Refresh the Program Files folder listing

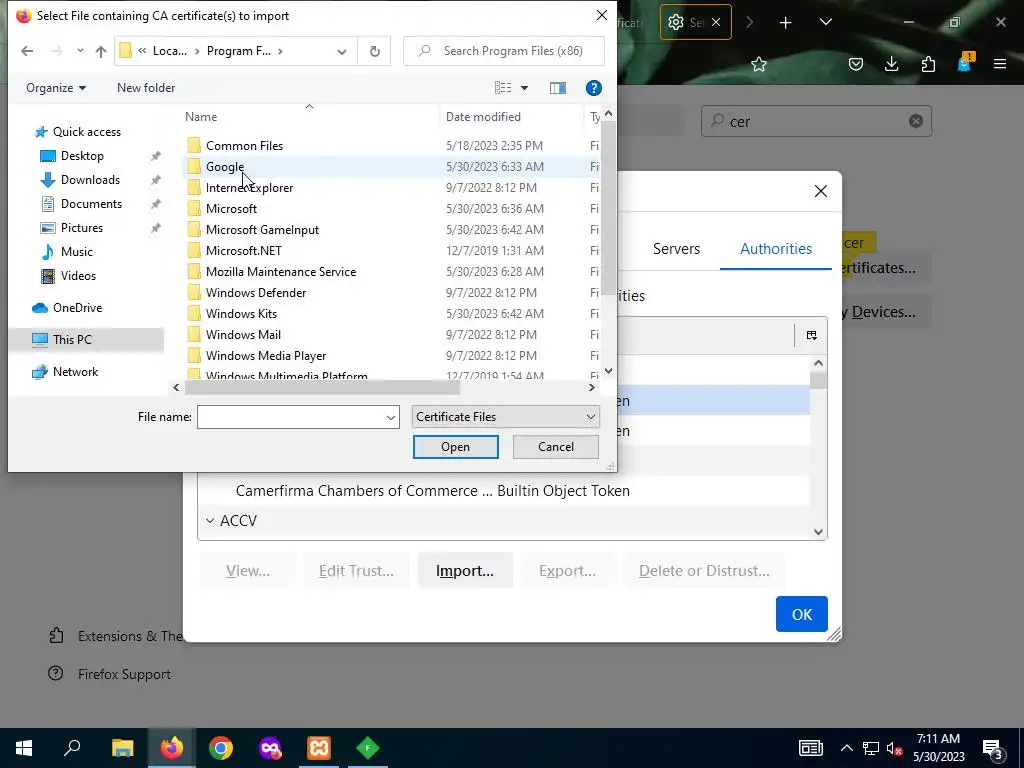pyautogui.click(x=375, y=51)
